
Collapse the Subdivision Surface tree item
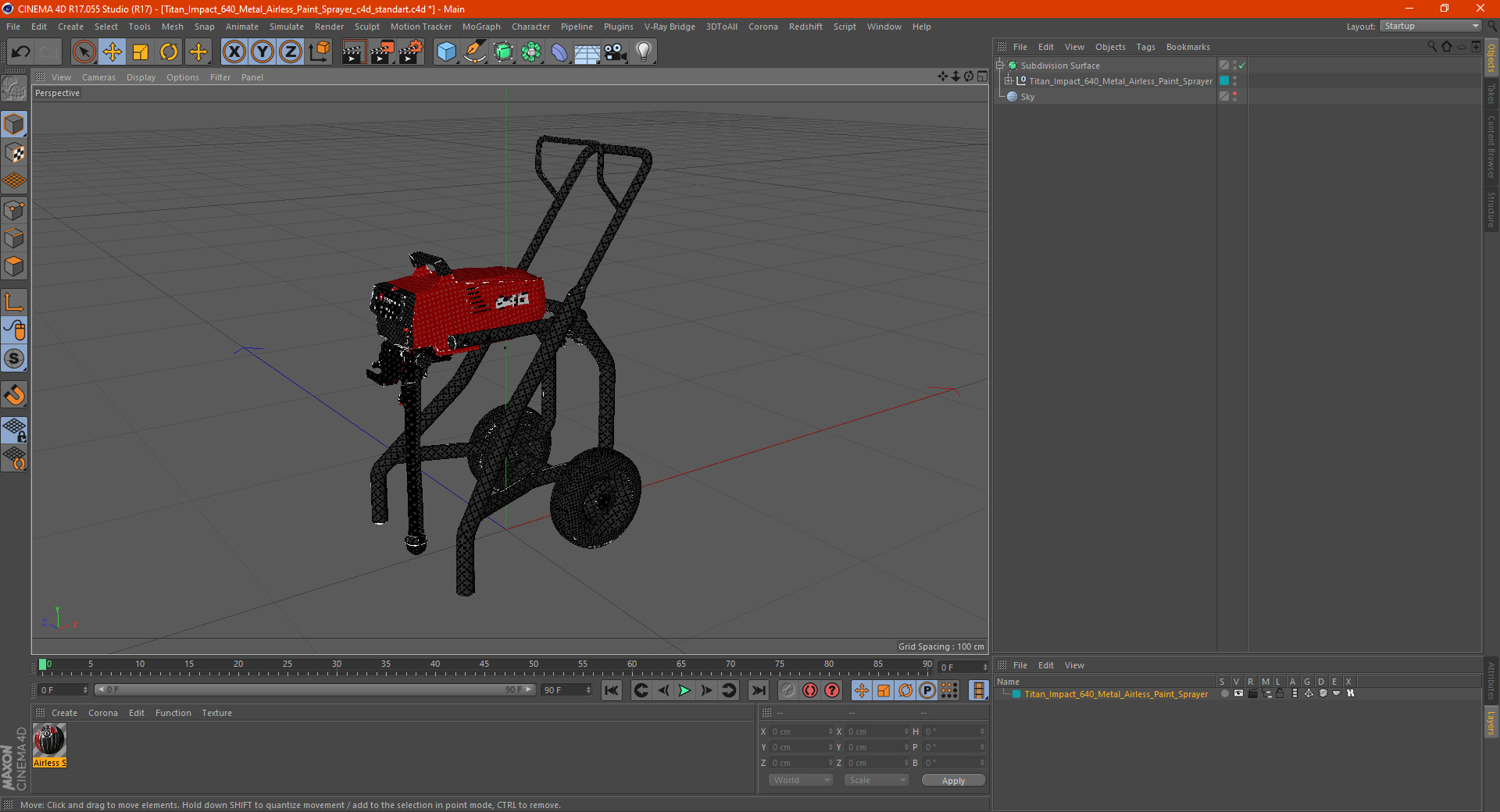click(x=1000, y=66)
